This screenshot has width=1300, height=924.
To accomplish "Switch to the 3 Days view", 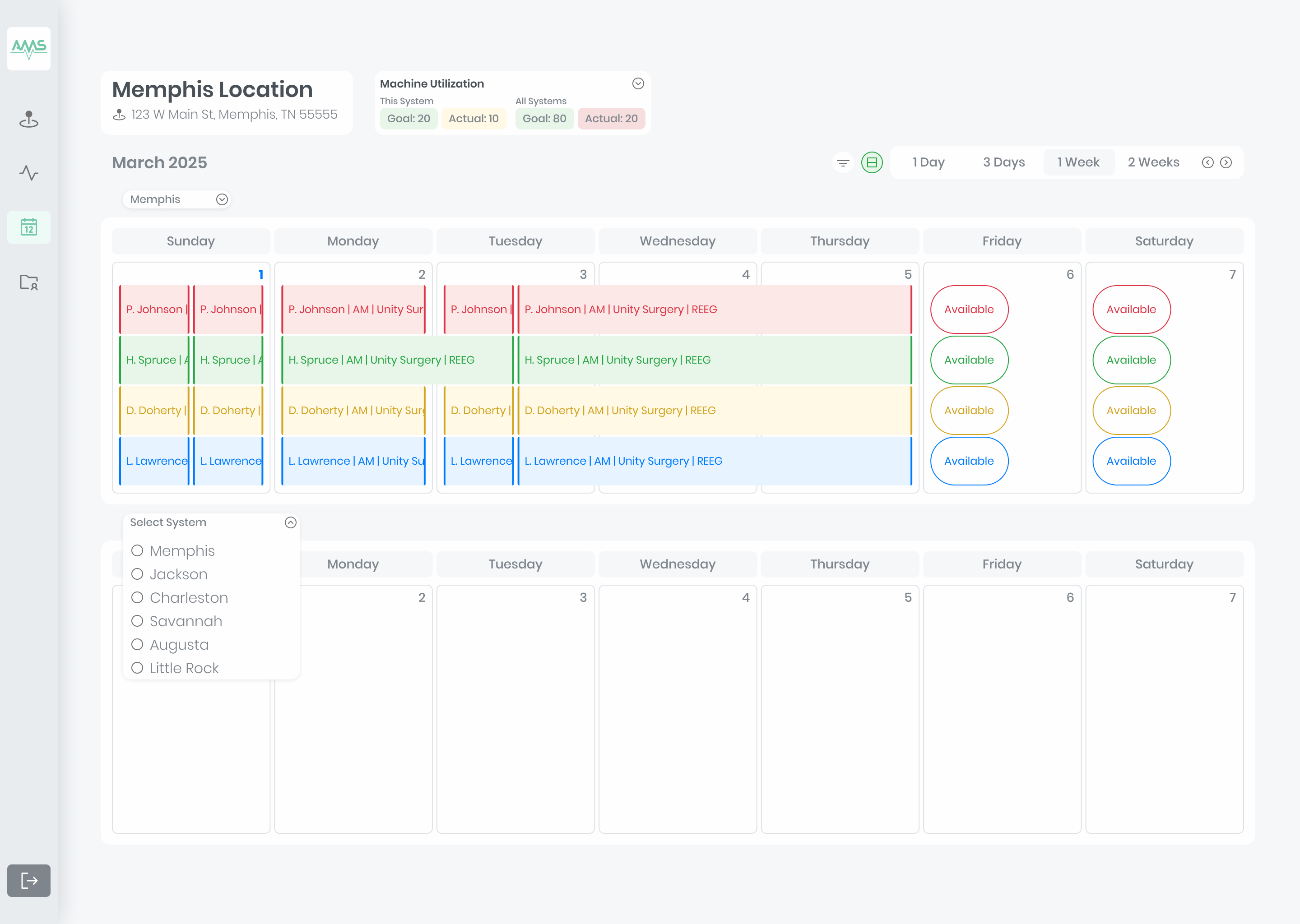I will coord(1003,163).
